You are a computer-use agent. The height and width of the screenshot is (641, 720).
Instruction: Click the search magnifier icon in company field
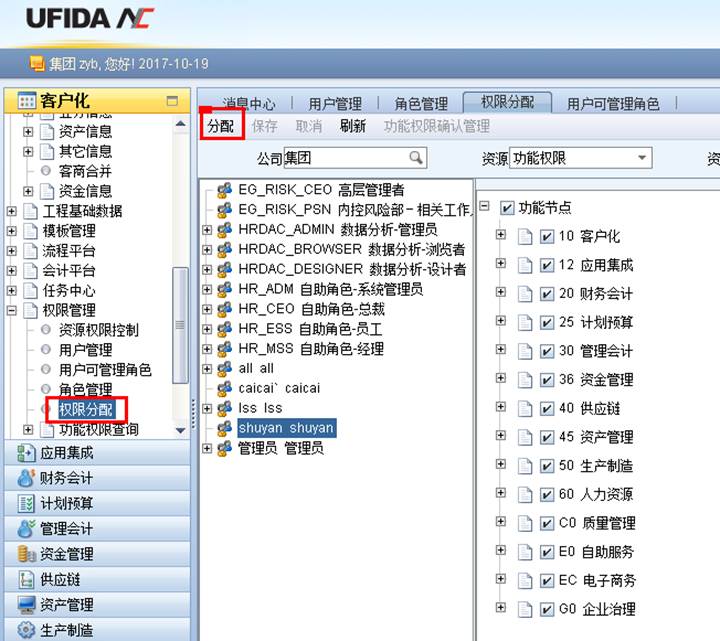(415, 158)
